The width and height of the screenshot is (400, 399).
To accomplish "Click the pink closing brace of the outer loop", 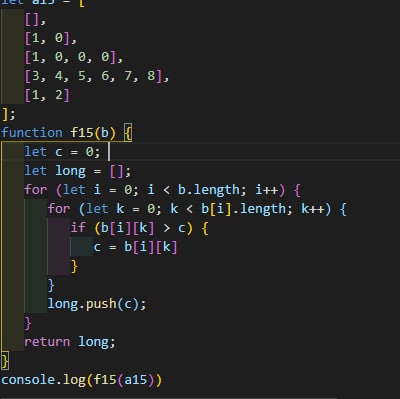I will (x=28, y=323).
